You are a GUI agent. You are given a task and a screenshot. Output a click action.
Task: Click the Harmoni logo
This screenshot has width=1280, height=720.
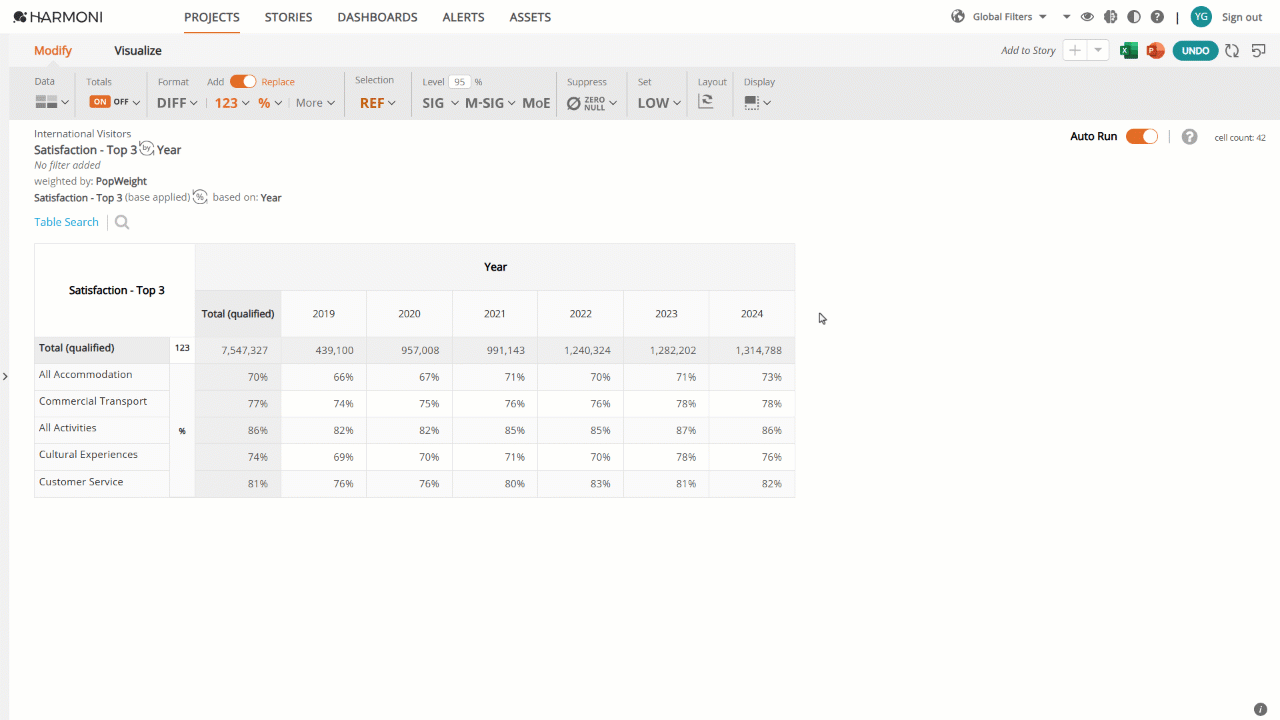57,17
